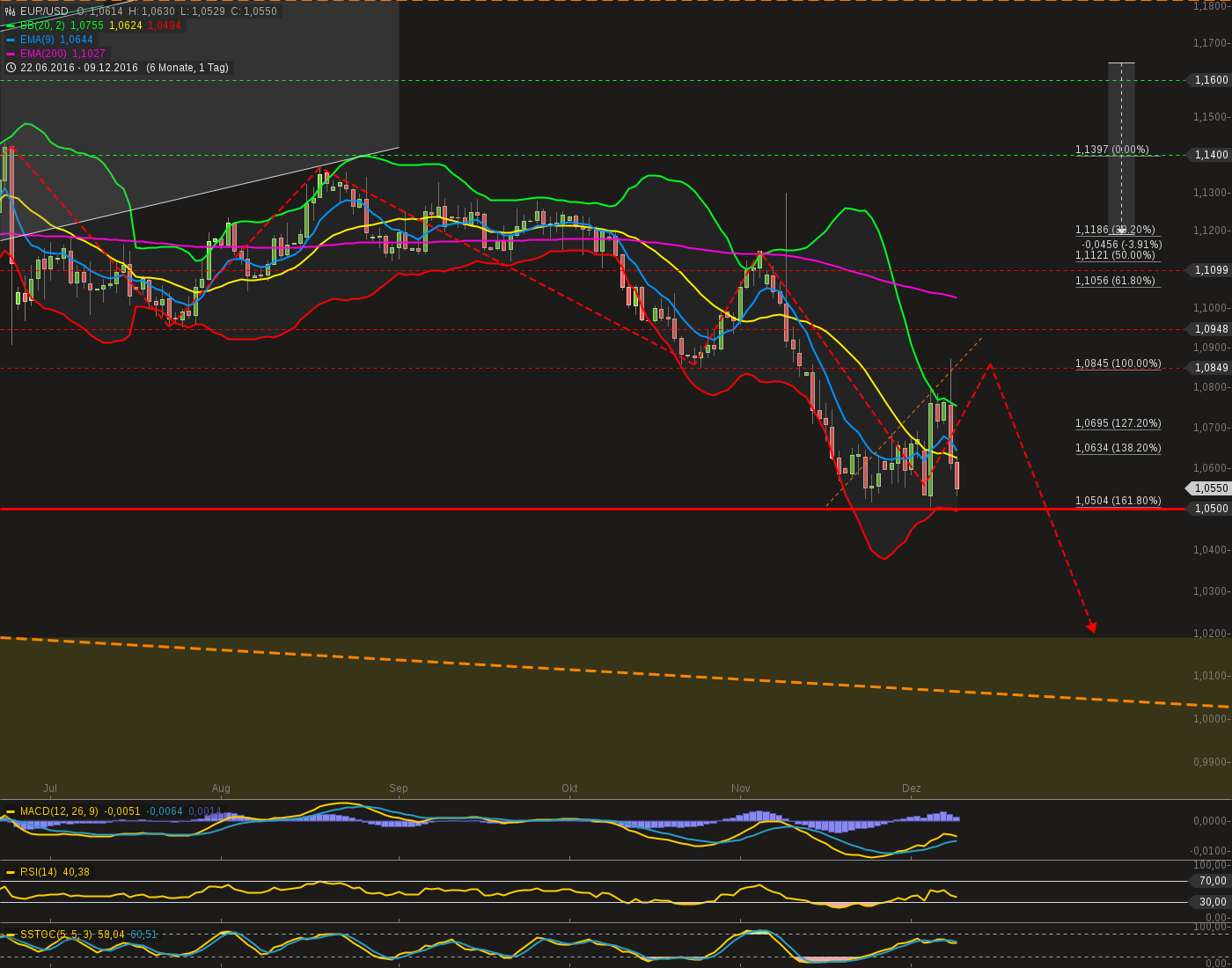Click the Dez label on the time axis

pyautogui.click(x=912, y=788)
